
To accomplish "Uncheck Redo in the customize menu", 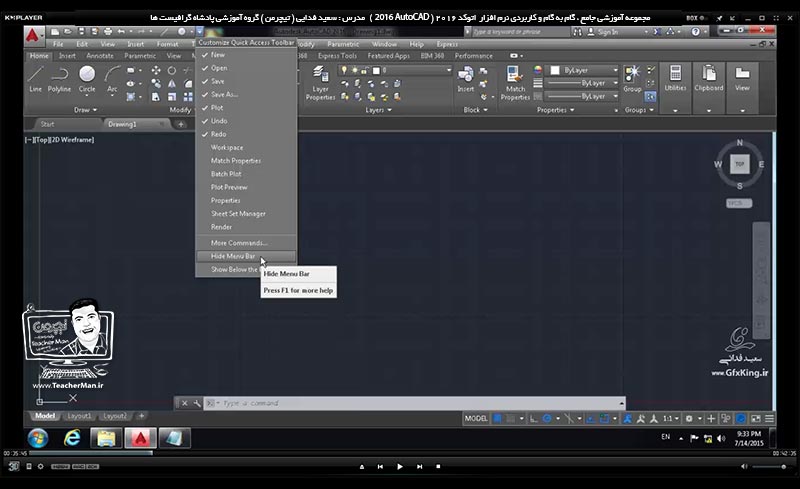I will 246,134.
